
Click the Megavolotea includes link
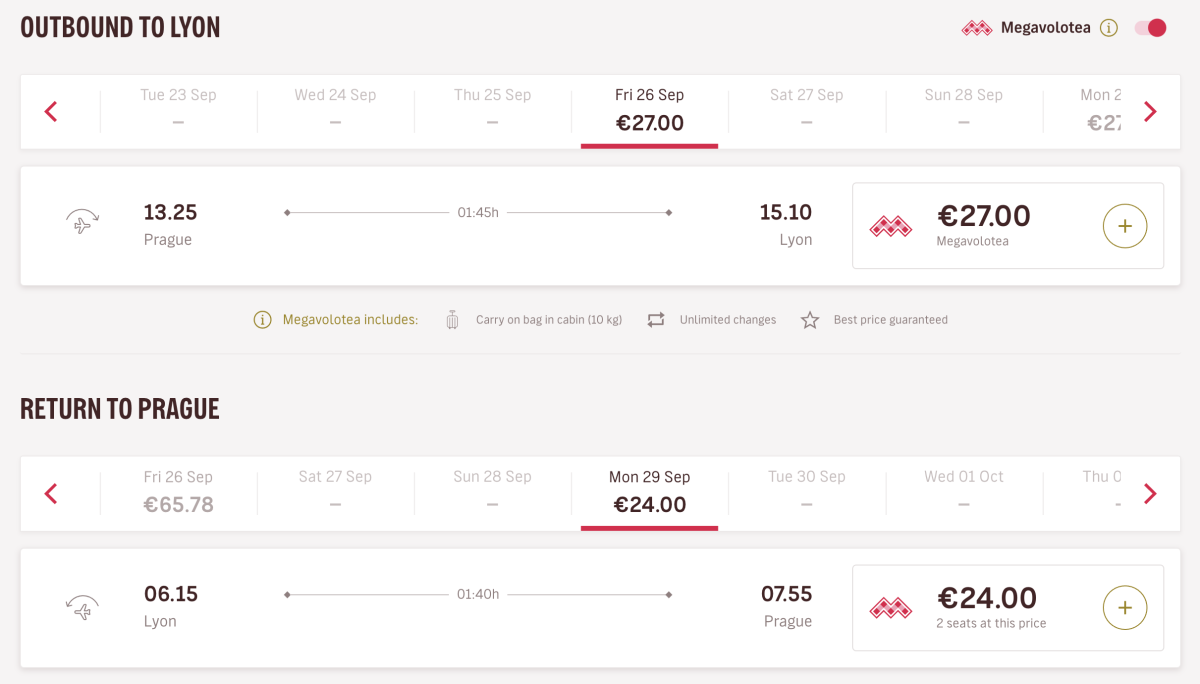pyautogui.click(x=350, y=320)
